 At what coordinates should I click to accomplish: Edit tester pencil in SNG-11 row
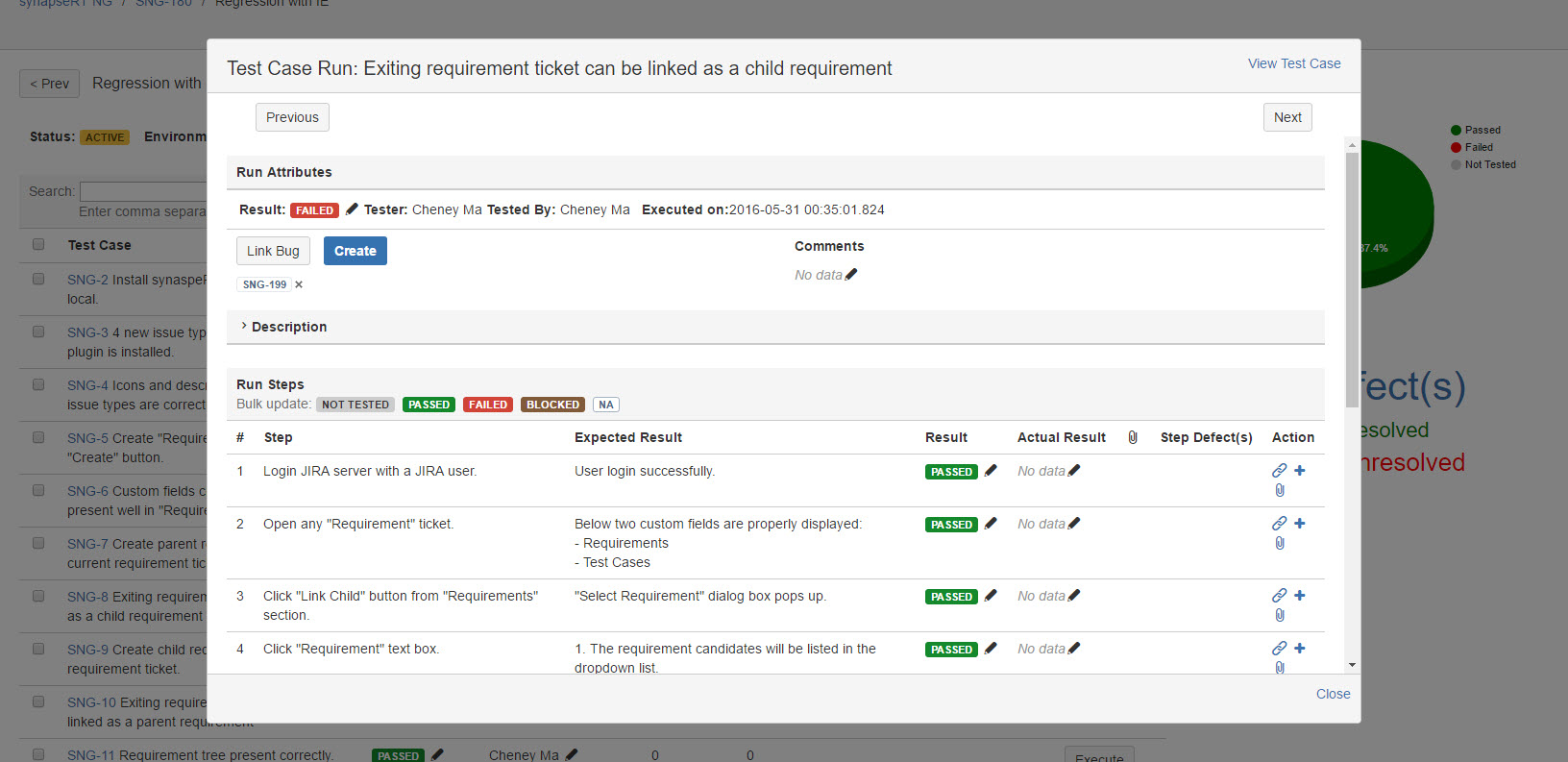click(x=572, y=754)
